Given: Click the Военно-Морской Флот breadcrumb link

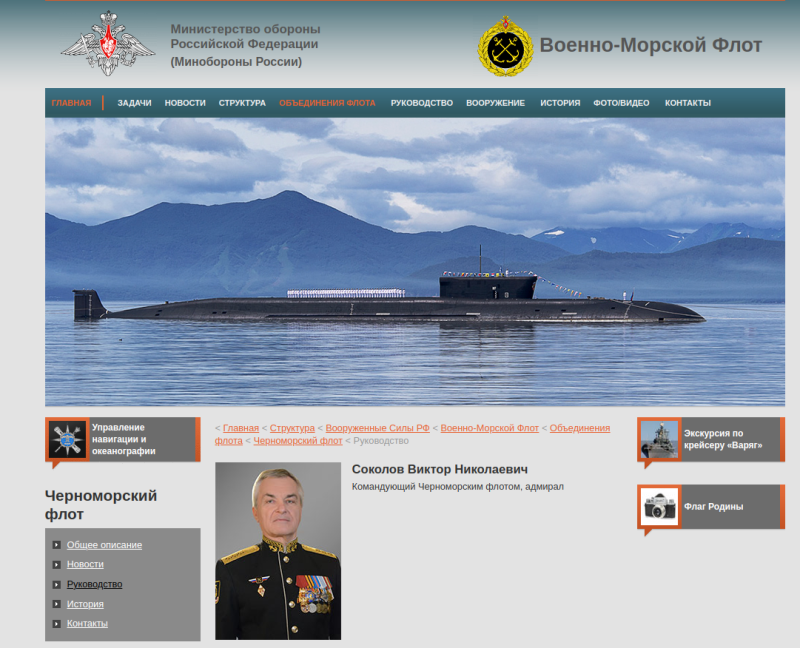Looking at the screenshot, I should (x=489, y=428).
